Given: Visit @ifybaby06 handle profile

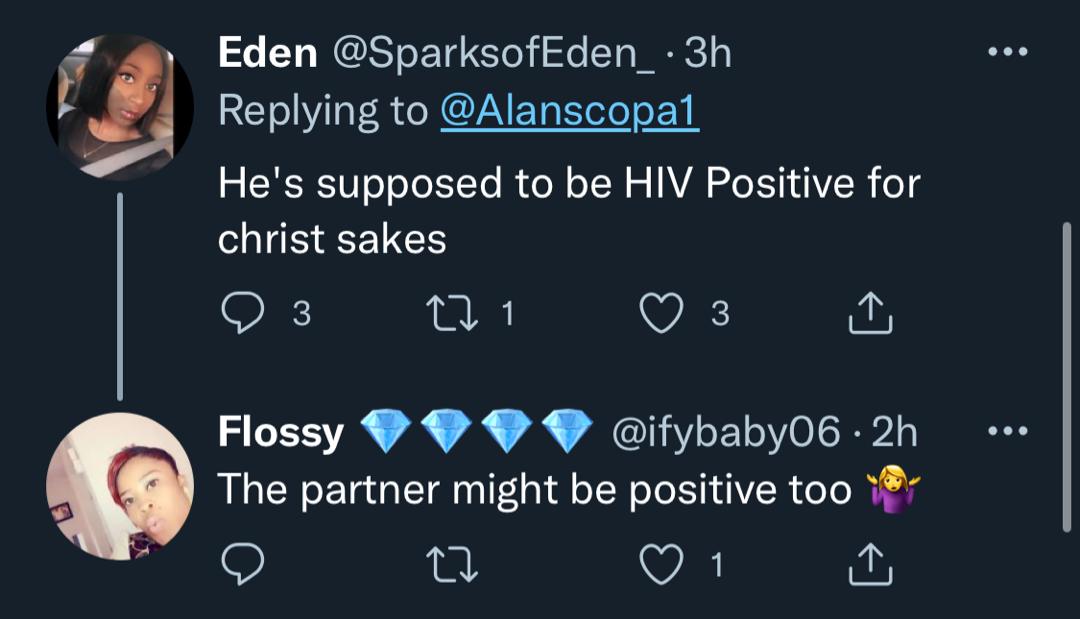Looking at the screenshot, I should (x=725, y=432).
